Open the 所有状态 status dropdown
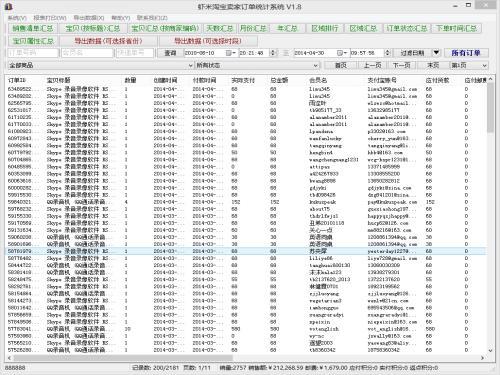 coord(257,65)
